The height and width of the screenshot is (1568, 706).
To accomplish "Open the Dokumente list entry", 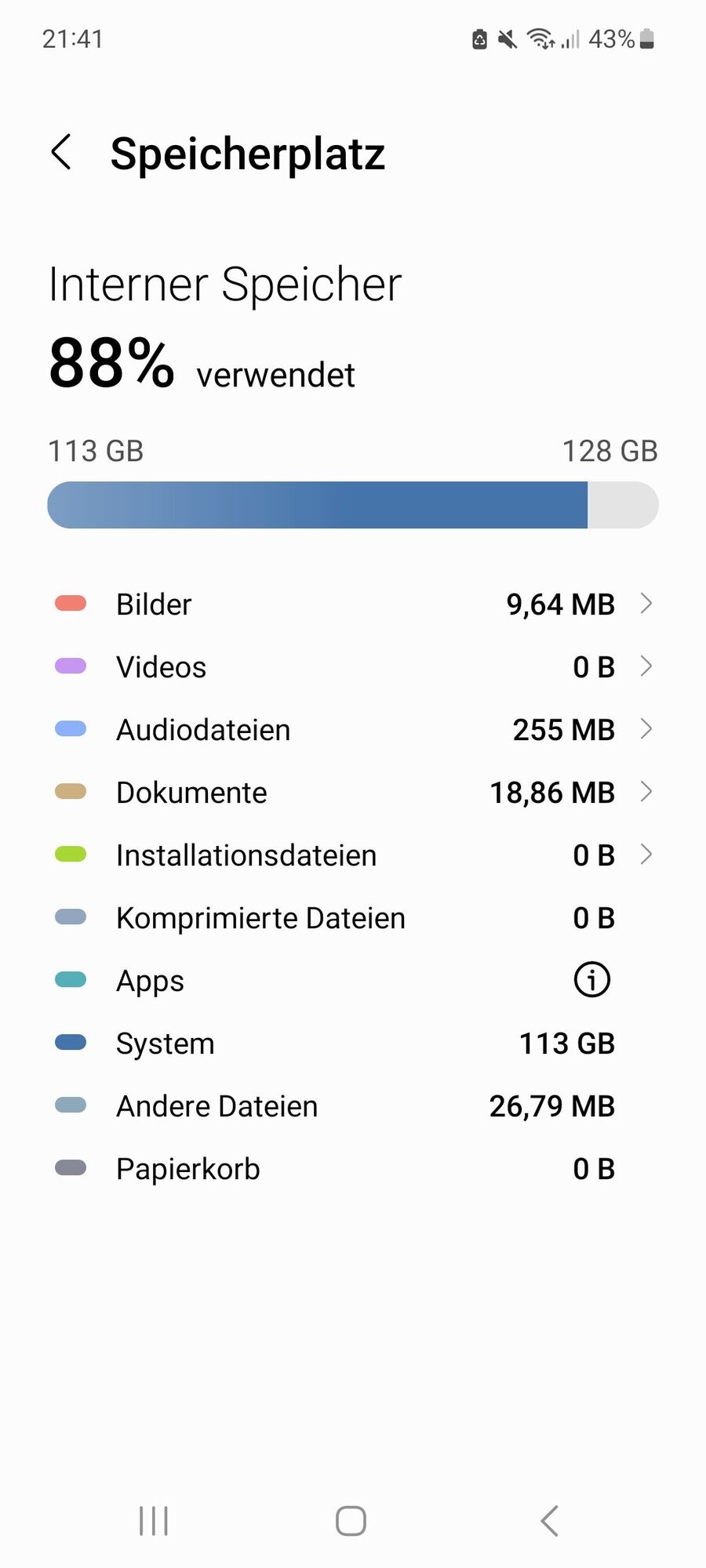I will (x=191, y=793).
